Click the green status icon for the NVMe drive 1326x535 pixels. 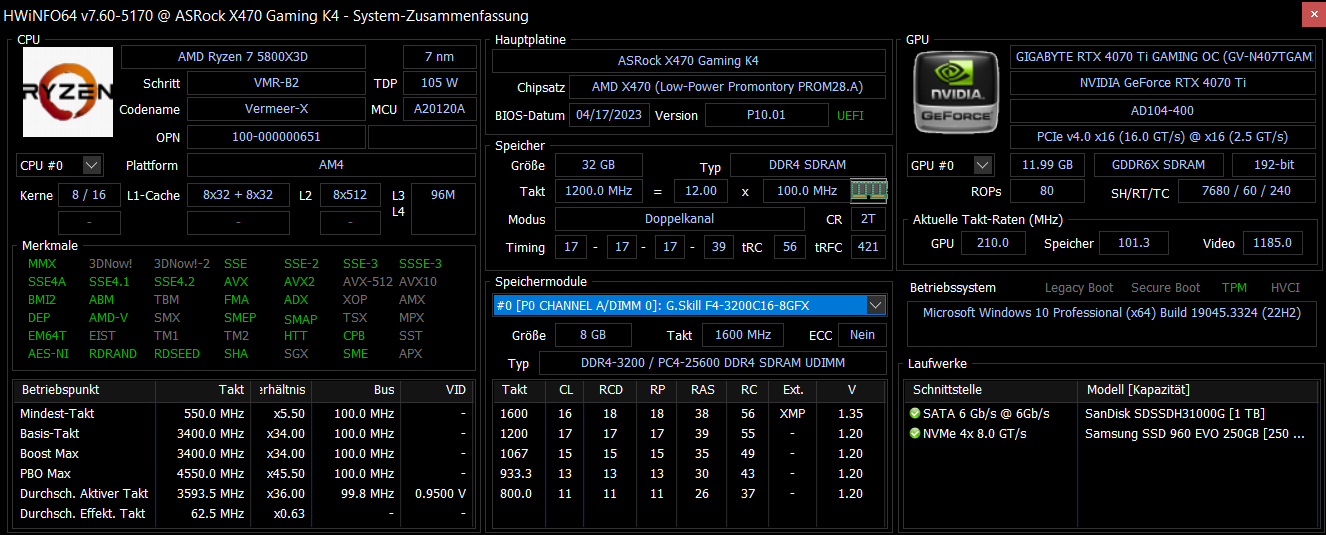click(x=915, y=433)
